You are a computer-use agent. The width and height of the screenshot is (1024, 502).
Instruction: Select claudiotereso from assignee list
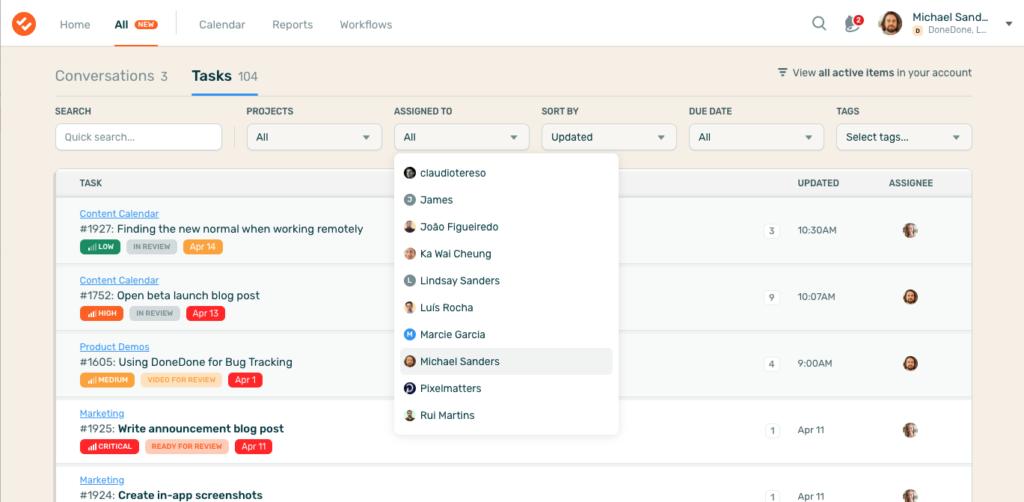506,173
